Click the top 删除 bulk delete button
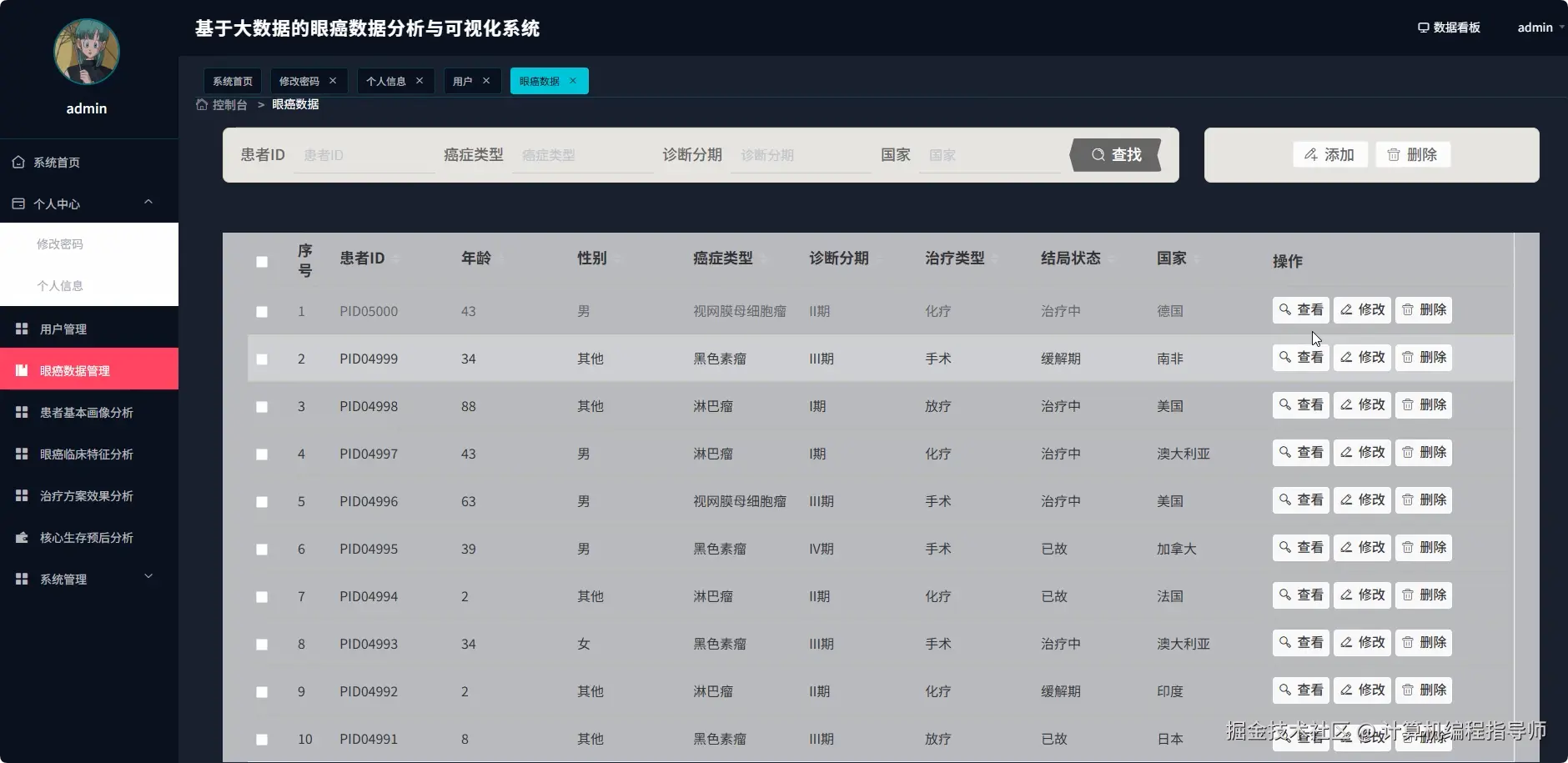 [1412, 154]
